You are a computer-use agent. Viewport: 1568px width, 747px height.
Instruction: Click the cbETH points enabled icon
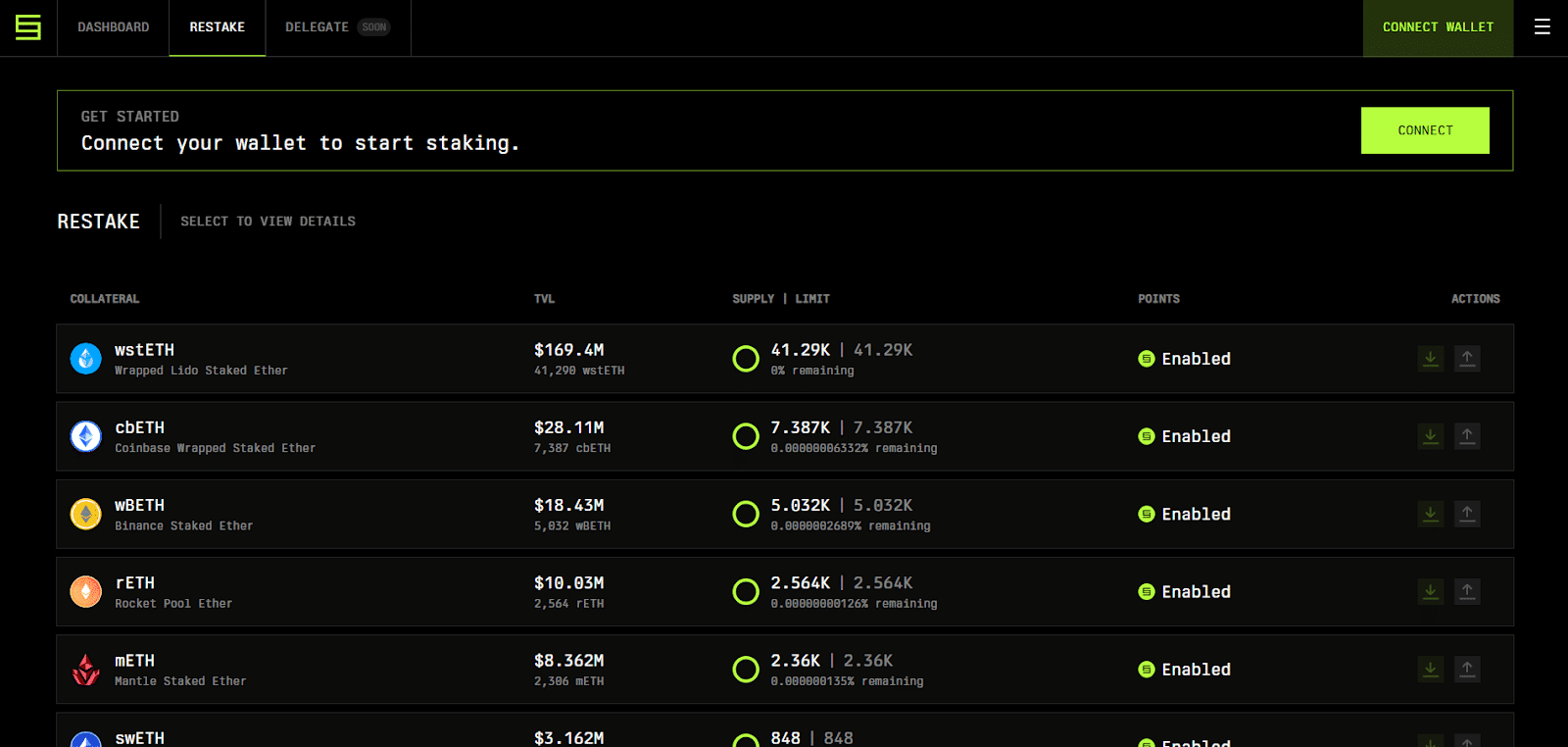(1147, 436)
